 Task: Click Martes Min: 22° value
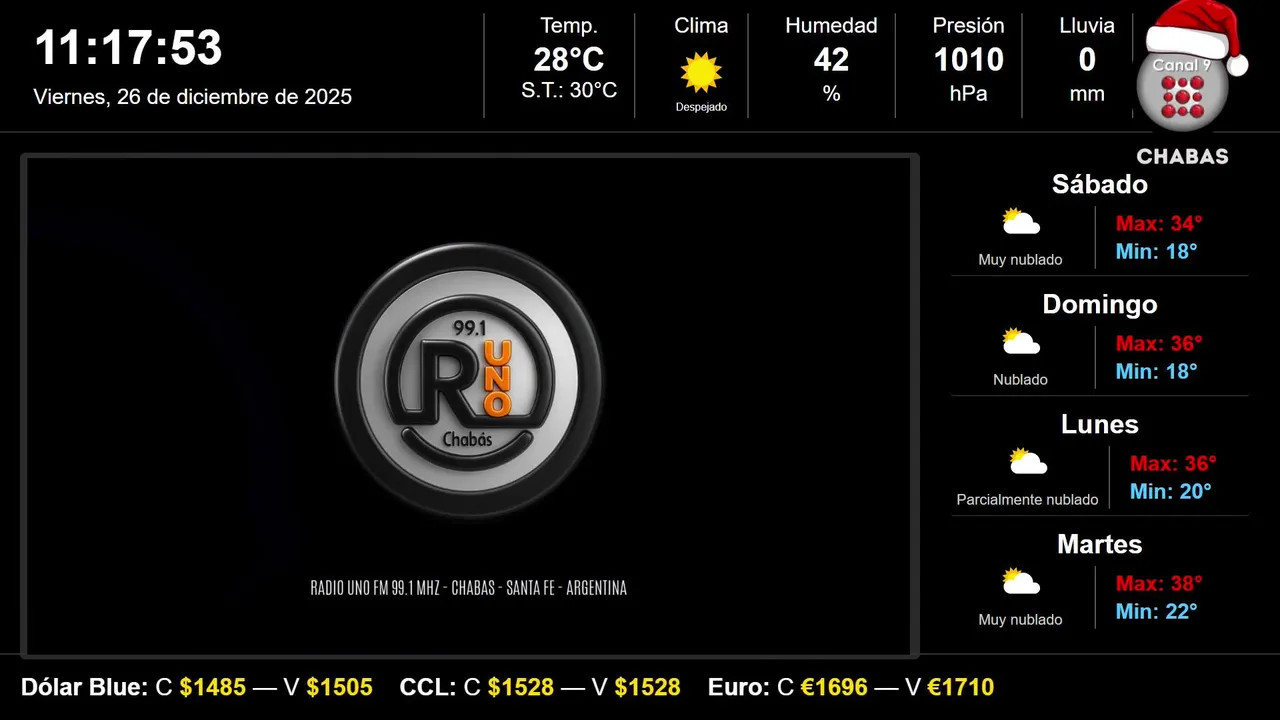[x=1157, y=611]
